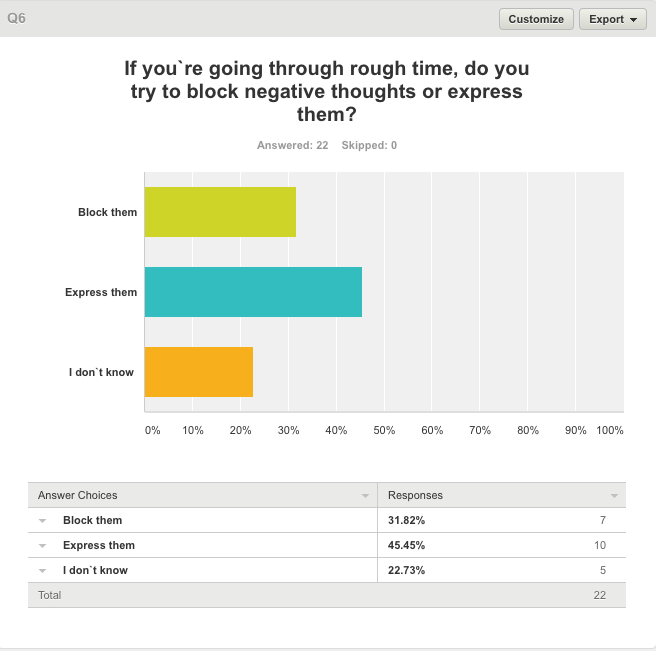Viewport: 656px width, 651px height.
Task: Click the orange I don't know bar
Action: (x=199, y=372)
